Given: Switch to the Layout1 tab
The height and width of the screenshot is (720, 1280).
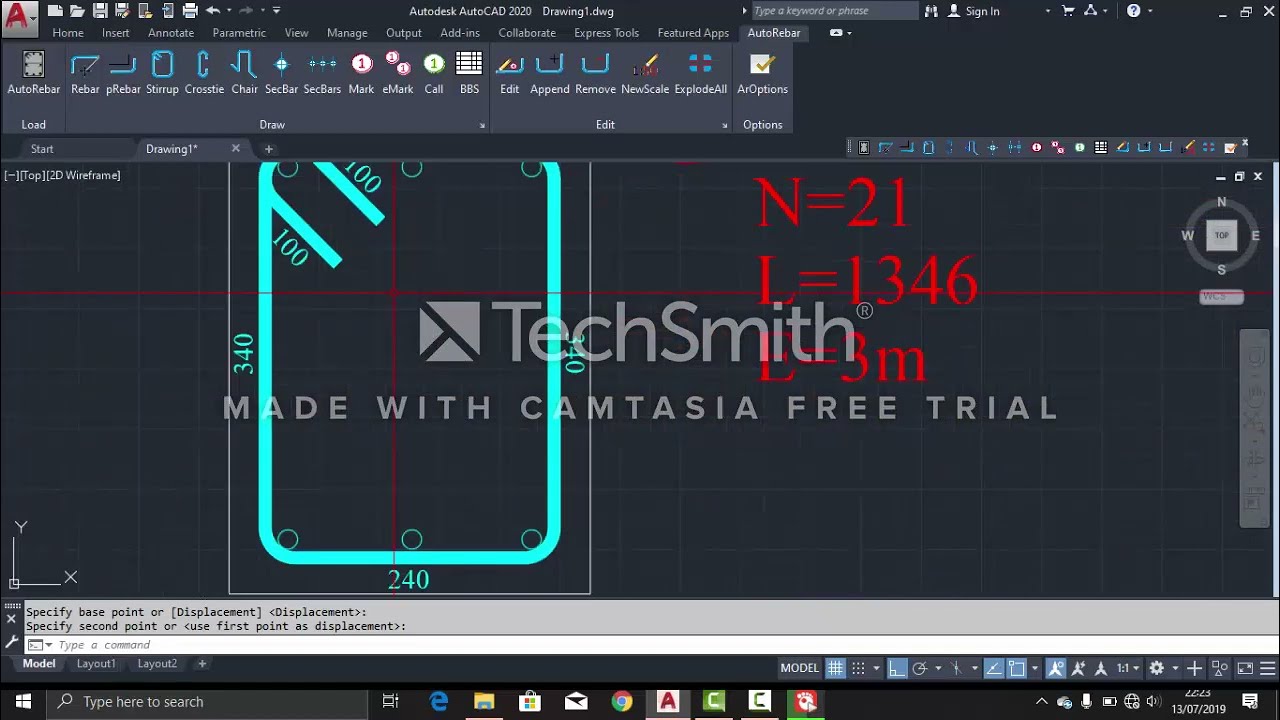Looking at the screenshot, I should pos(96,664).
